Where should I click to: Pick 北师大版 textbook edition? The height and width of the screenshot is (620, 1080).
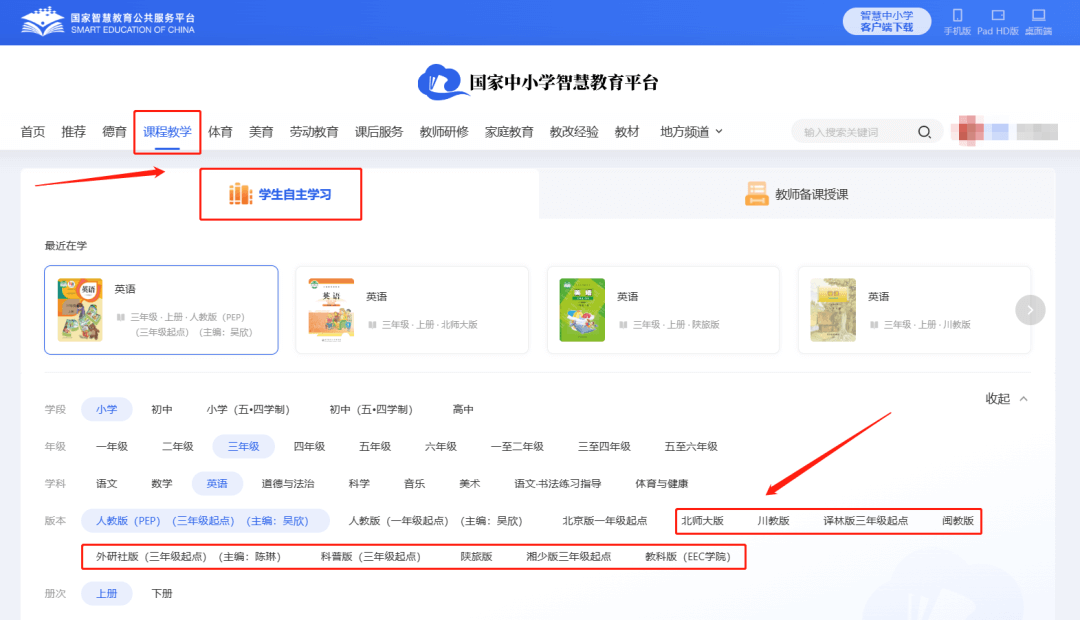(702, 520)
